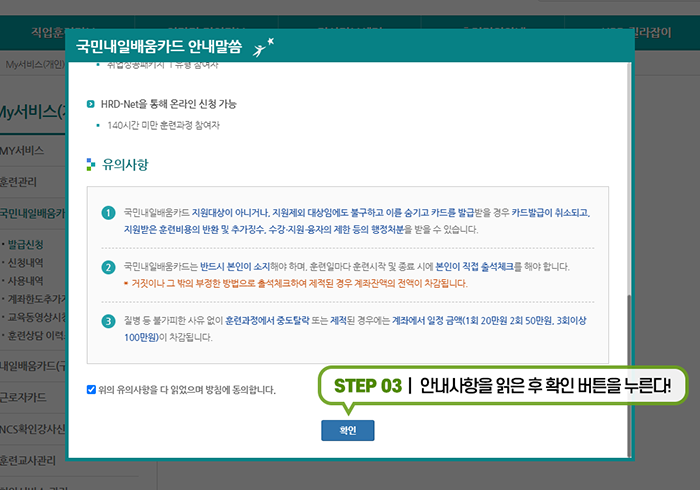Image resolution: width=700 pixels, height=490 pixels.
Task: Select 국민내일배움카드 section in left menu
Action: 33,213
